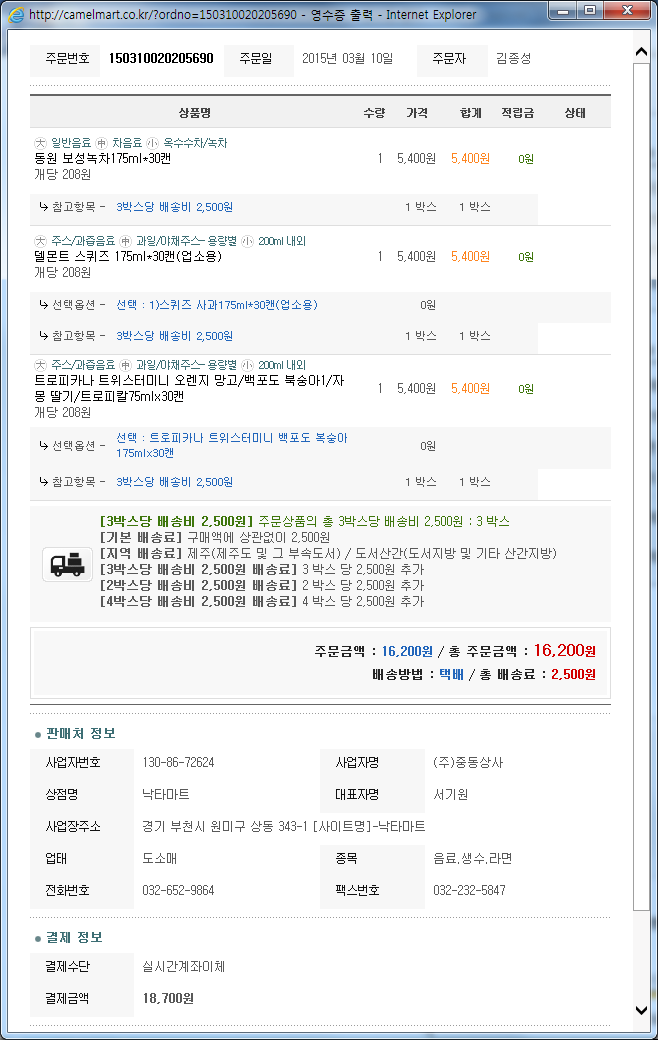
Task: Click 총 배송료 2,500원 value
Action: 573,674
